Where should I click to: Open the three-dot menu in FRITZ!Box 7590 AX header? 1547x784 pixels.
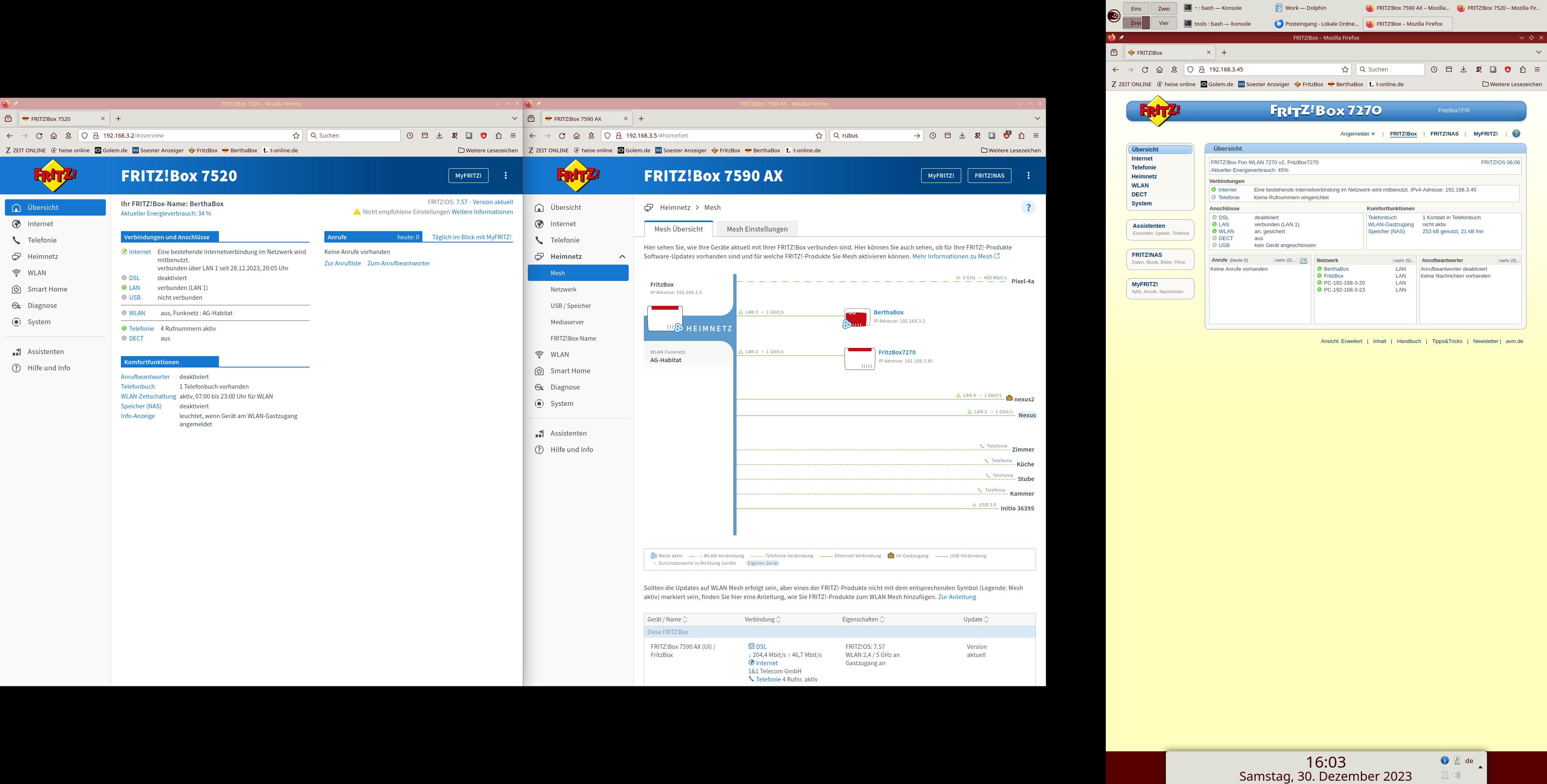[1028, 175]
